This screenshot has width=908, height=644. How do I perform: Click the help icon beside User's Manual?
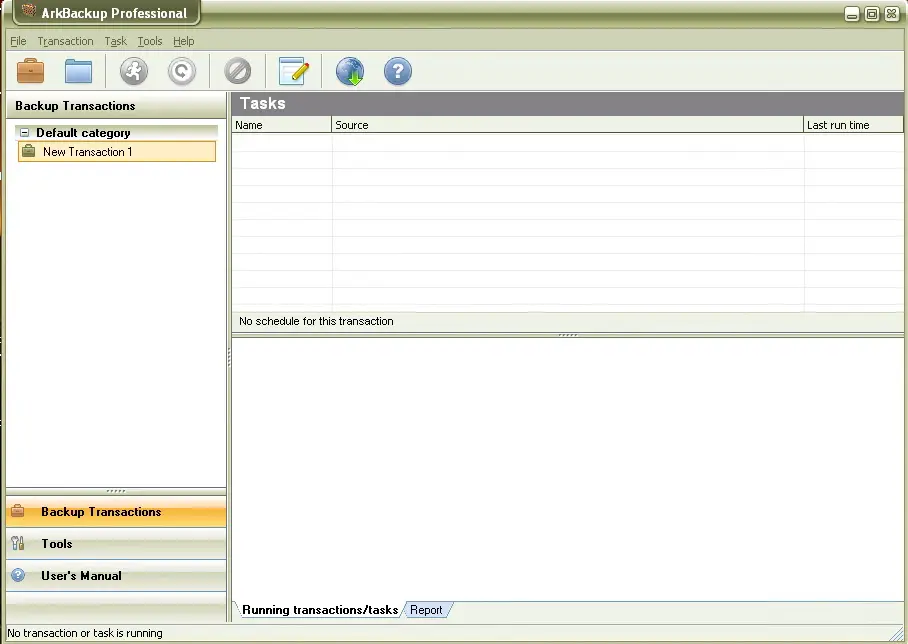tap(18, 575)
